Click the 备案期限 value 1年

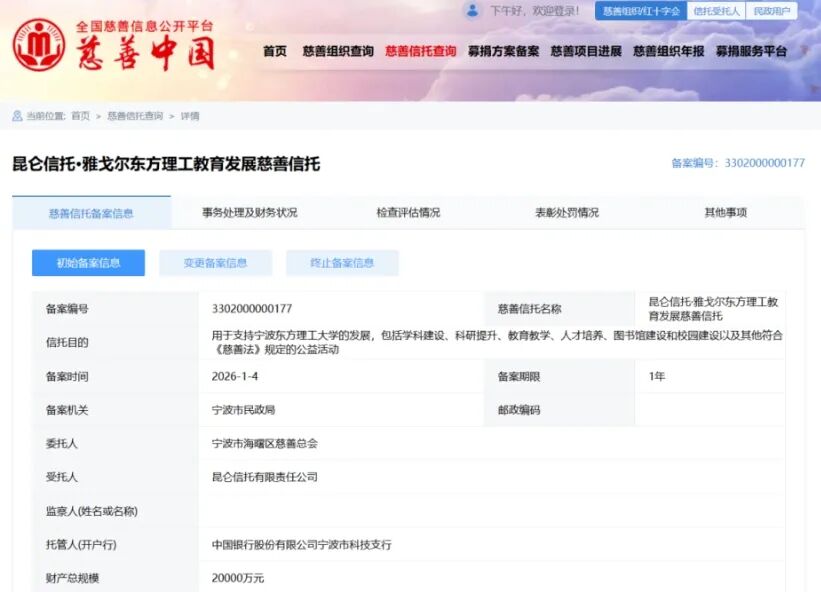pos(657,376)
